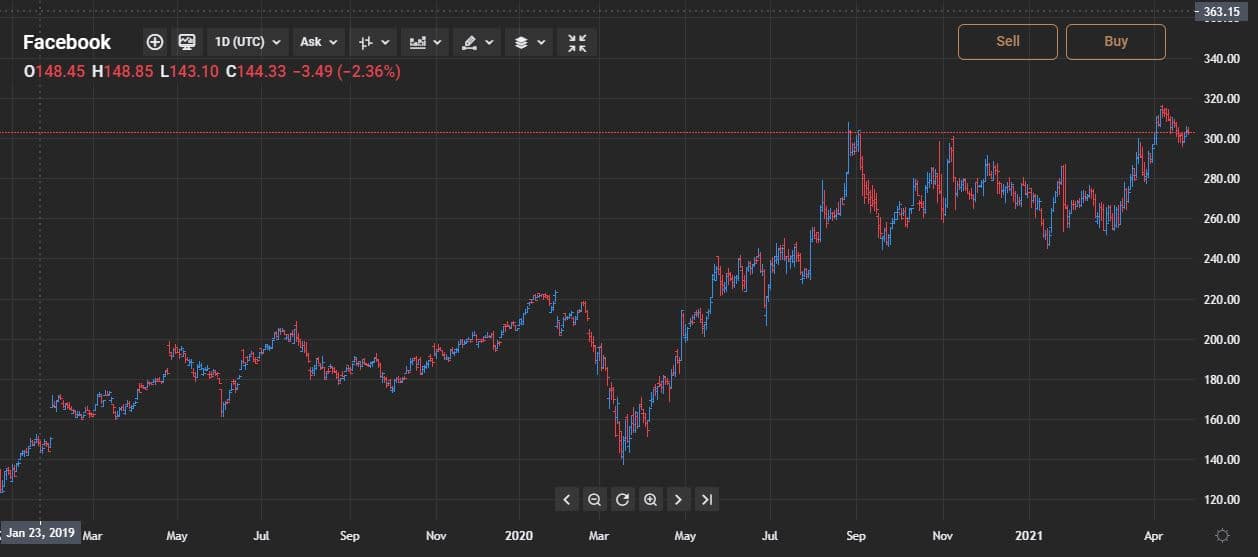Screen dimensions: 1258x557
Task: Click the 340.00 price axis label
Action: (x=1223, y=59)
